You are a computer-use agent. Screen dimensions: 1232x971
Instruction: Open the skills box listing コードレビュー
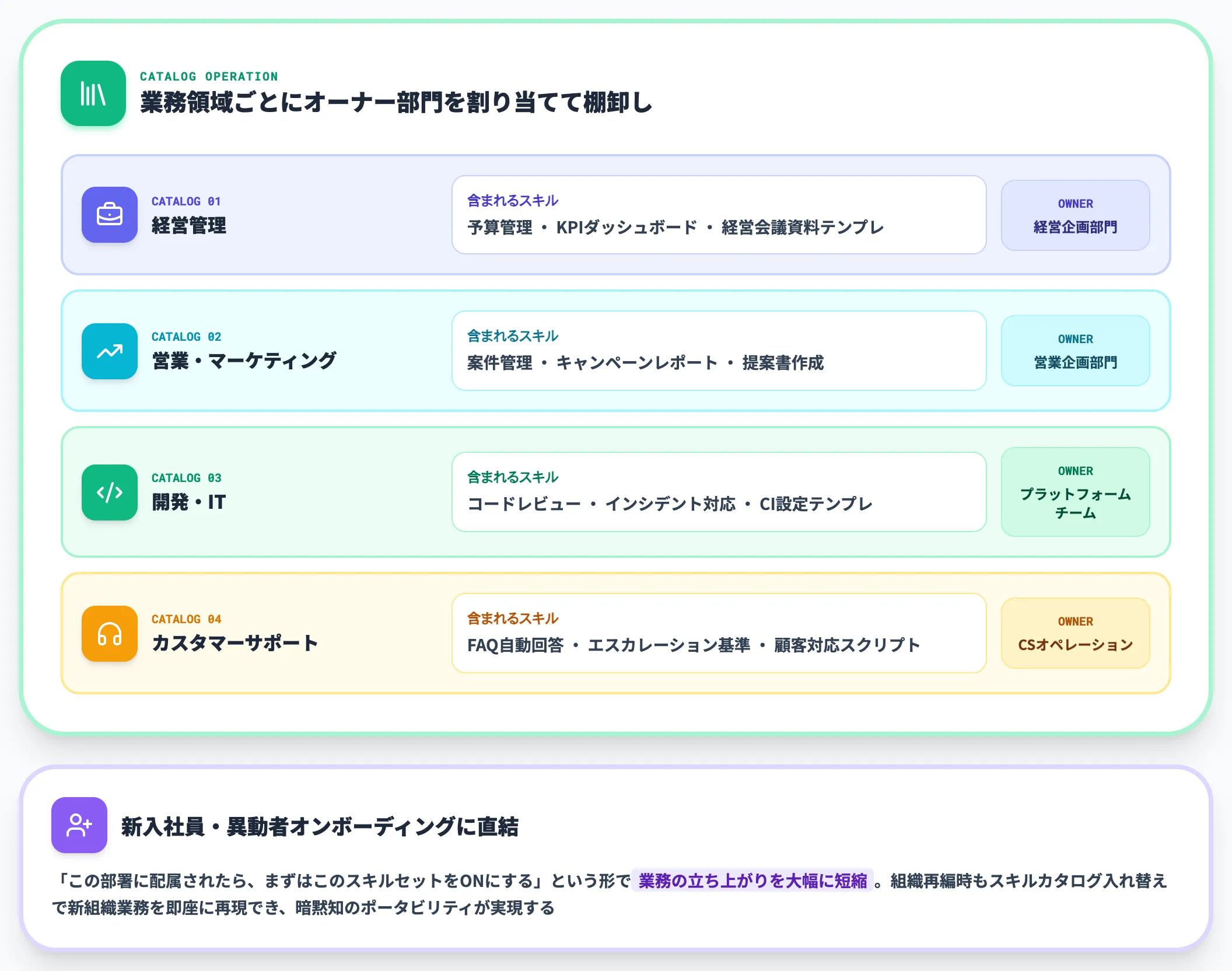pos(719,492)
